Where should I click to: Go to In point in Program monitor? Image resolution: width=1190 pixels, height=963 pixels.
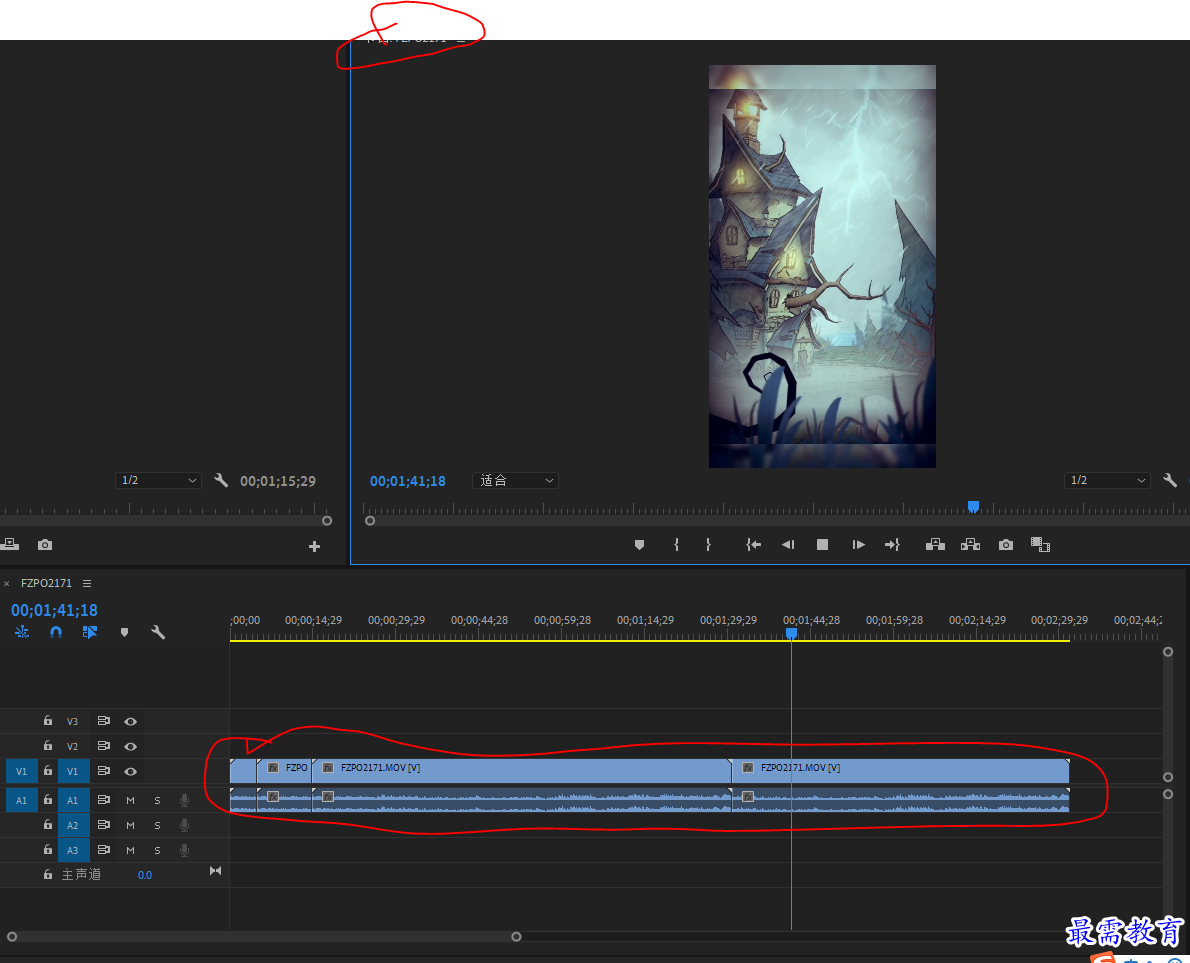point(753,545)
